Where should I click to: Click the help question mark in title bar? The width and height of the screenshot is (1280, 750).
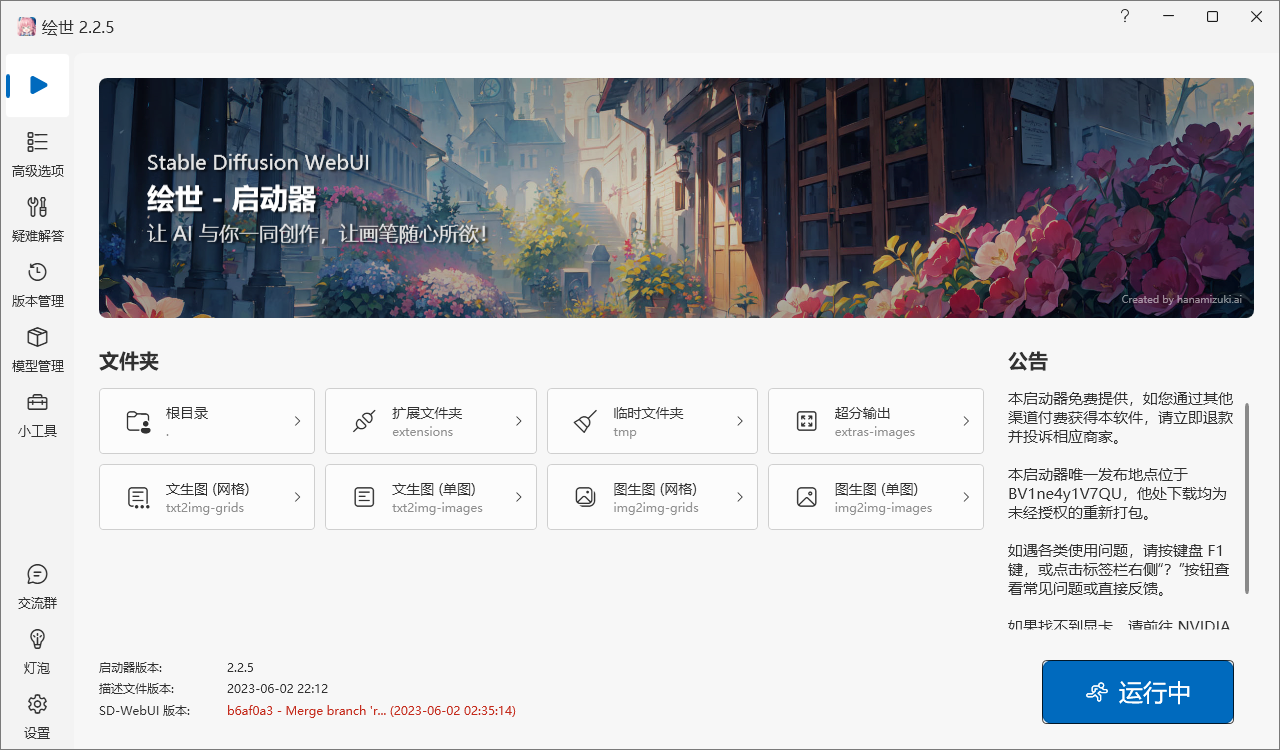point(1125,17)
